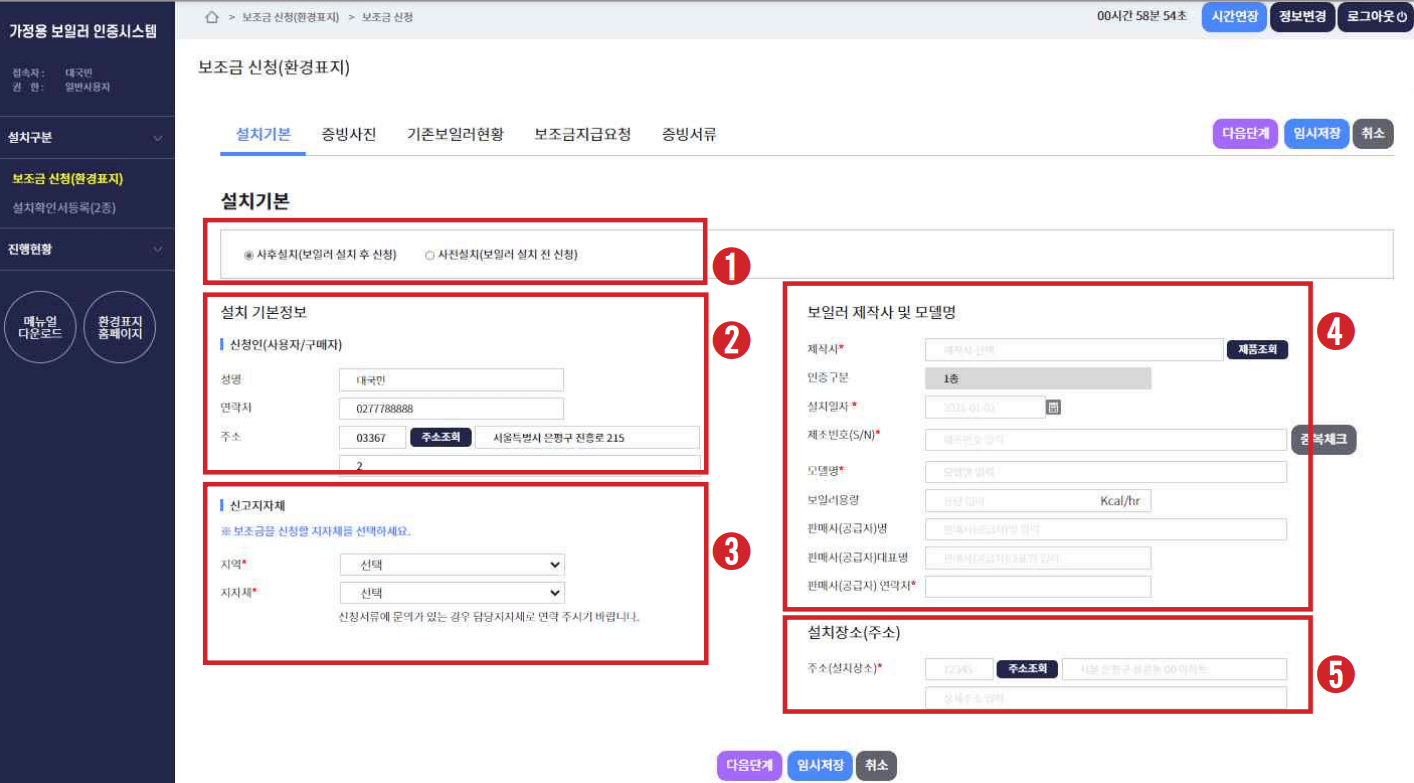Click the 중복체크 button

1324,439
